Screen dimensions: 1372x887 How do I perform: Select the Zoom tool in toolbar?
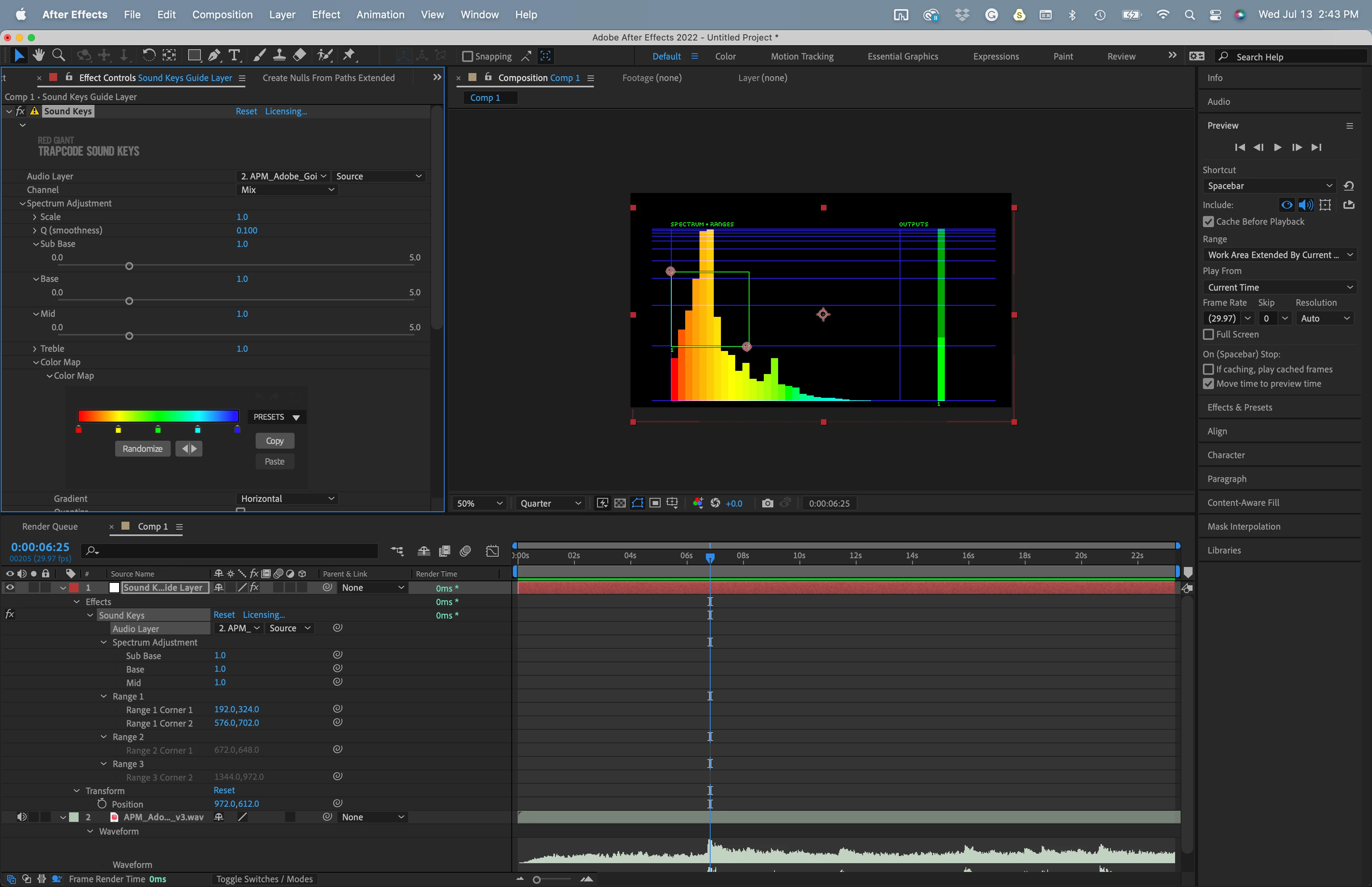pyautogui.click(x=58, y=55)
